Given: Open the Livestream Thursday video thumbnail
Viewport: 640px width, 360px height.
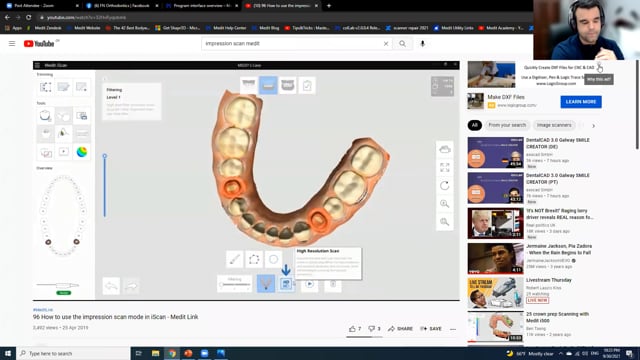Looking at the screenshot, I should point(496,293).
